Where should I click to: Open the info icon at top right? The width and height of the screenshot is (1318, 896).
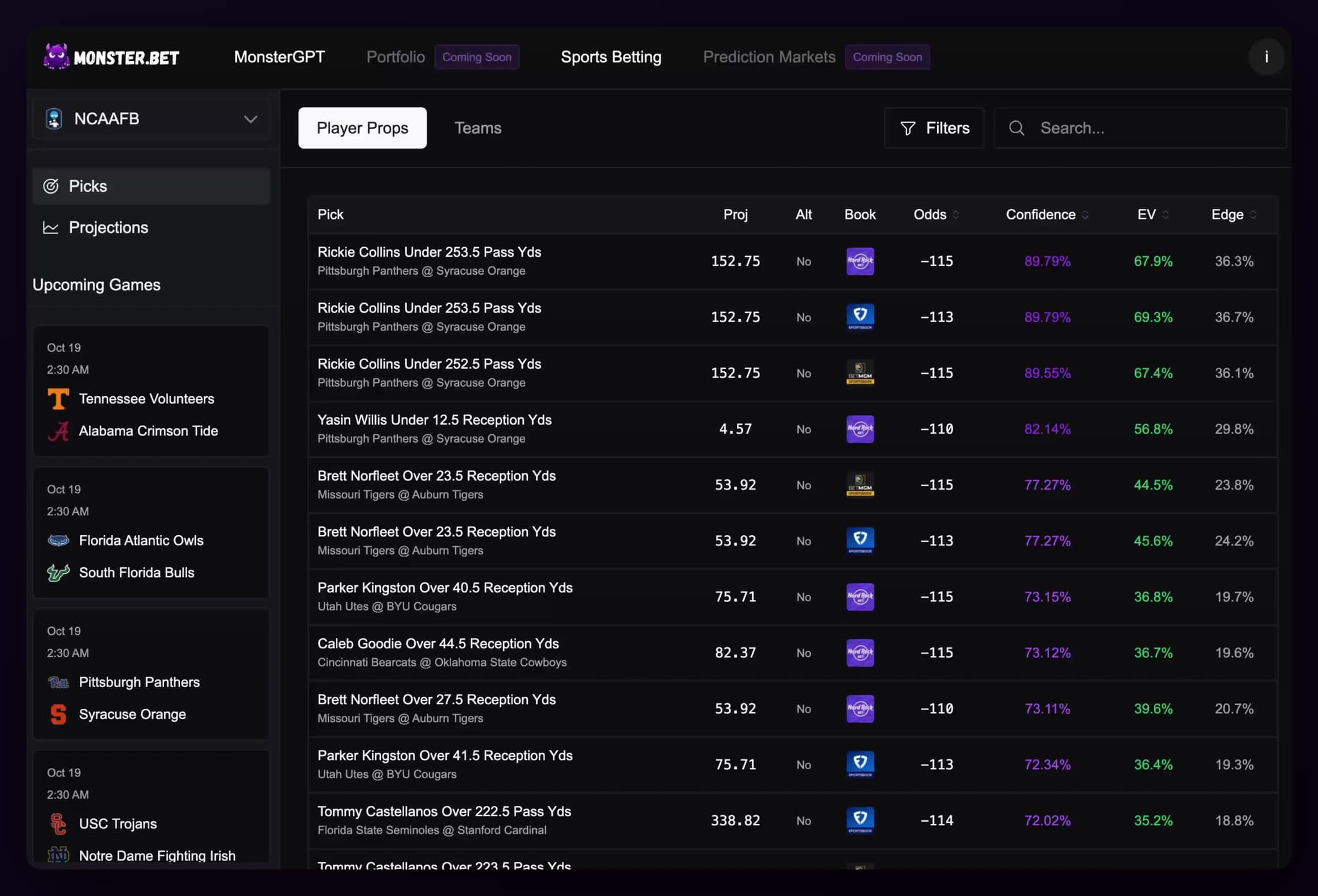point(1266,57)
